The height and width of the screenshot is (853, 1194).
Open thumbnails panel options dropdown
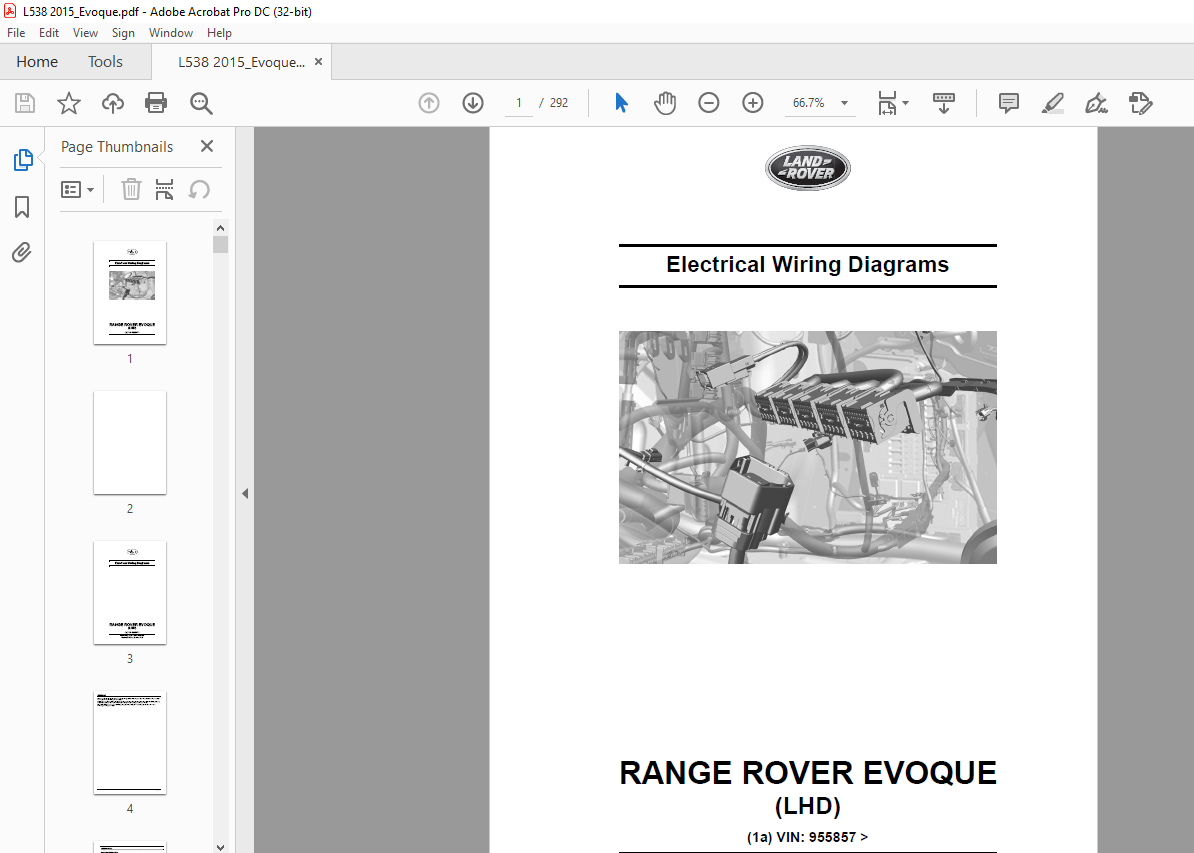point(78,189)
